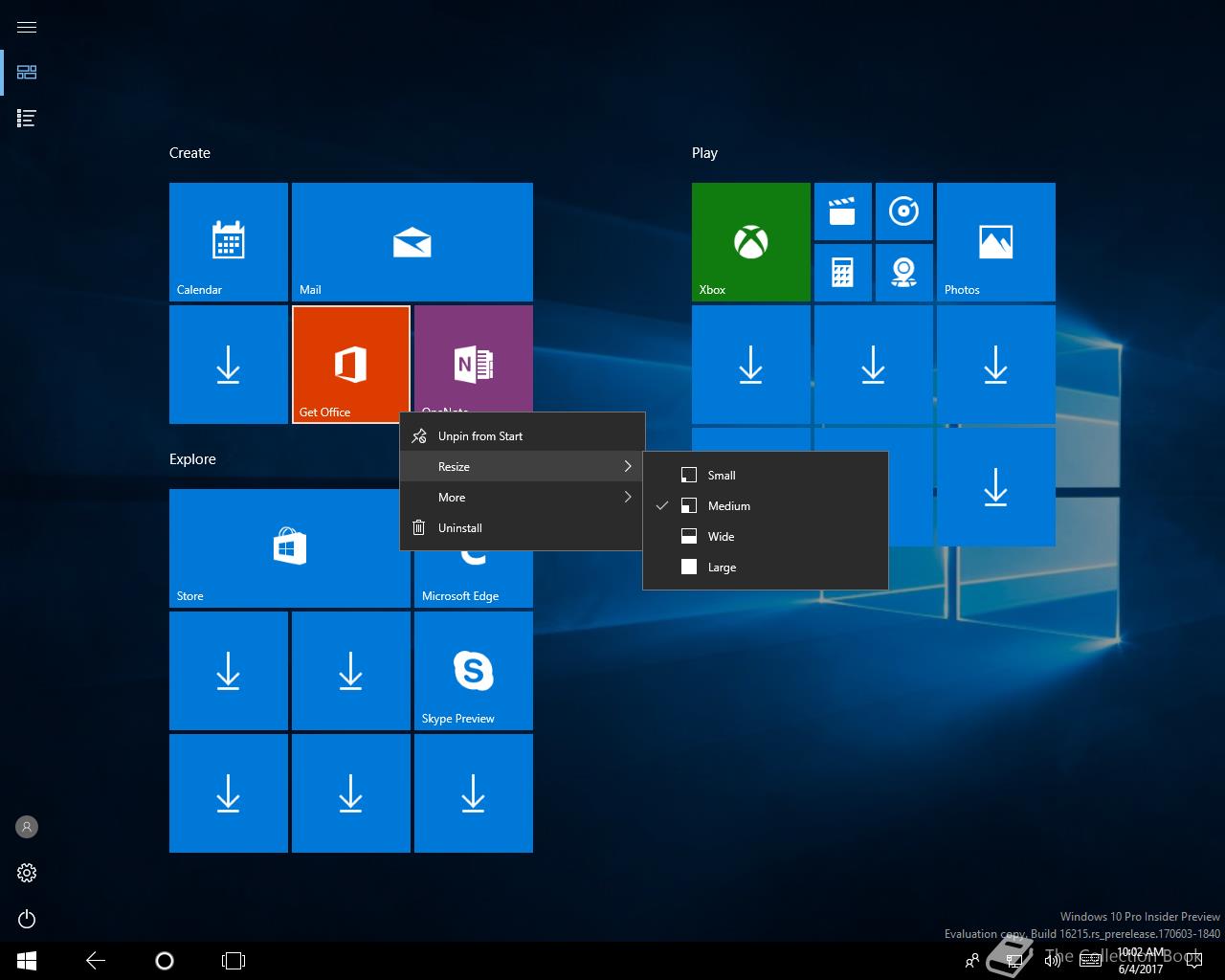This screenshot has height=980, width=1225.
Task: Open the hamburger menu at top left
Action: point(27,27)
